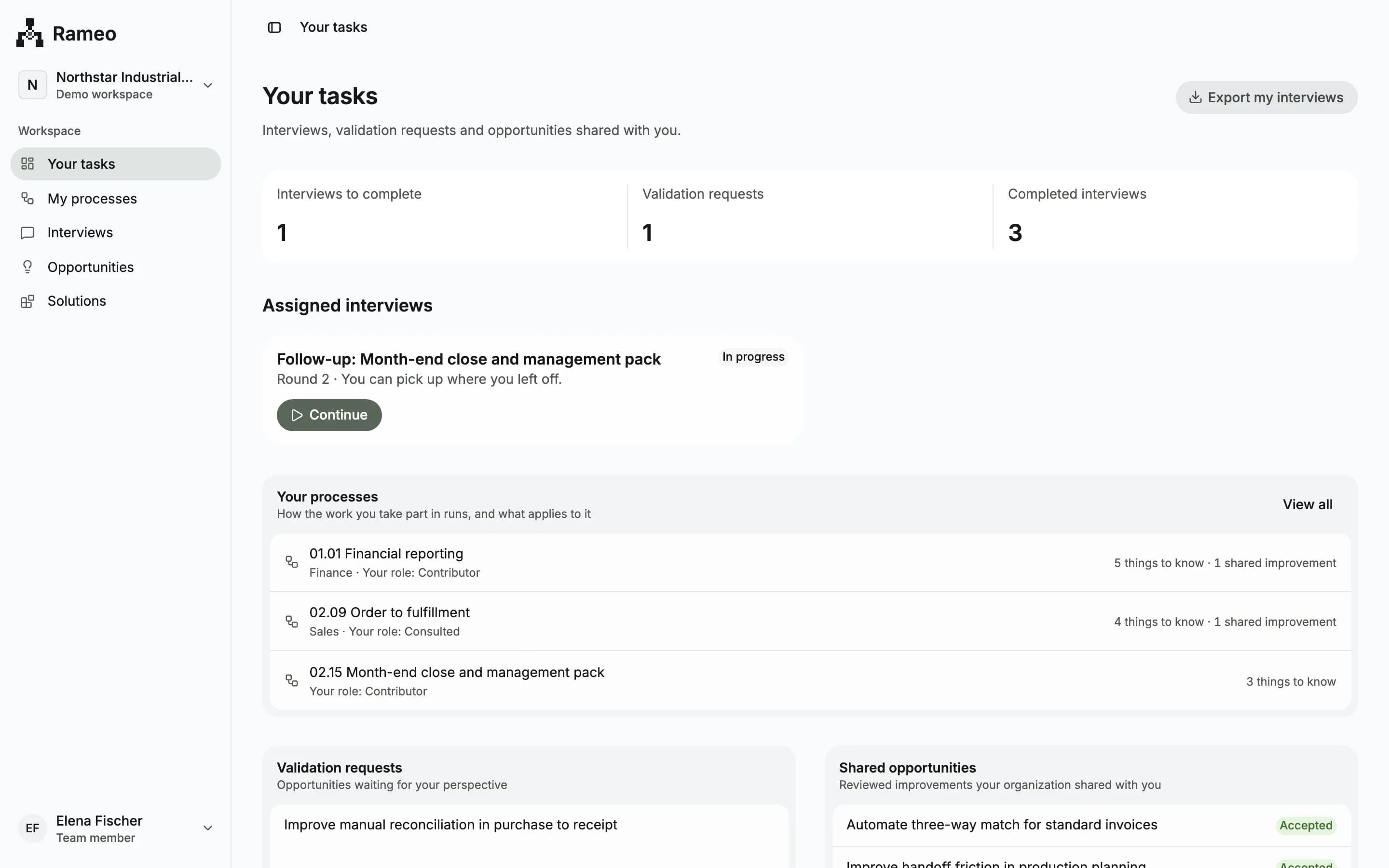Image resolution: width=1389 pixels, height=868 pixels.
Task: Click the In progress status badge
Action: 753,356
